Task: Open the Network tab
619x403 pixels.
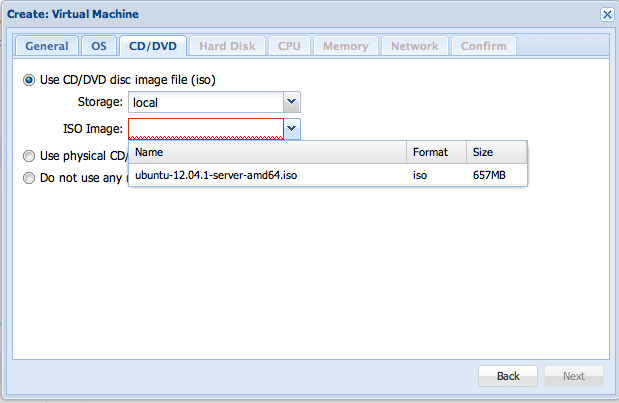Action: pyautogui.click(x=414, y=46)
